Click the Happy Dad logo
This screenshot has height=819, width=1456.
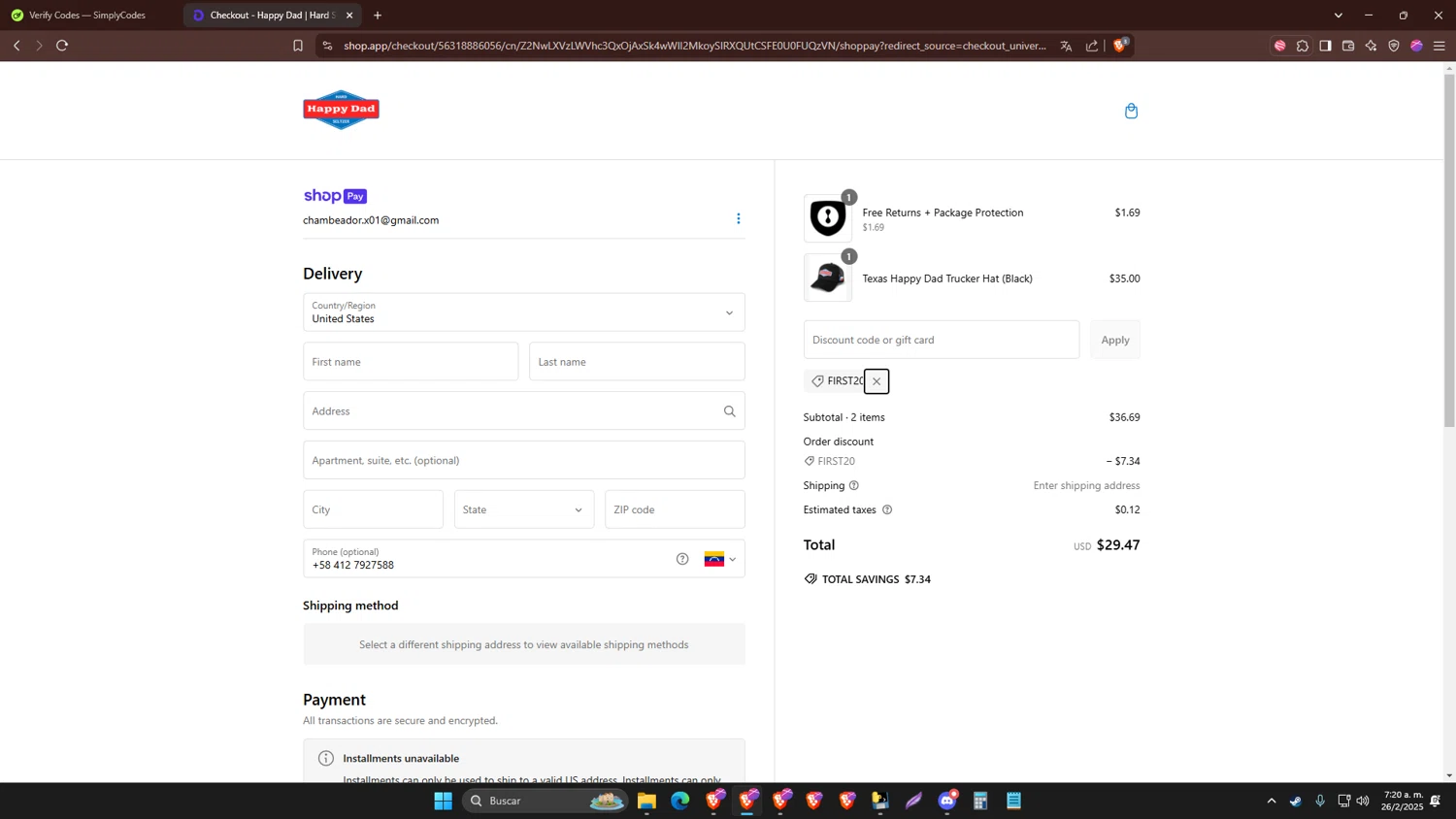click(341, 110)
